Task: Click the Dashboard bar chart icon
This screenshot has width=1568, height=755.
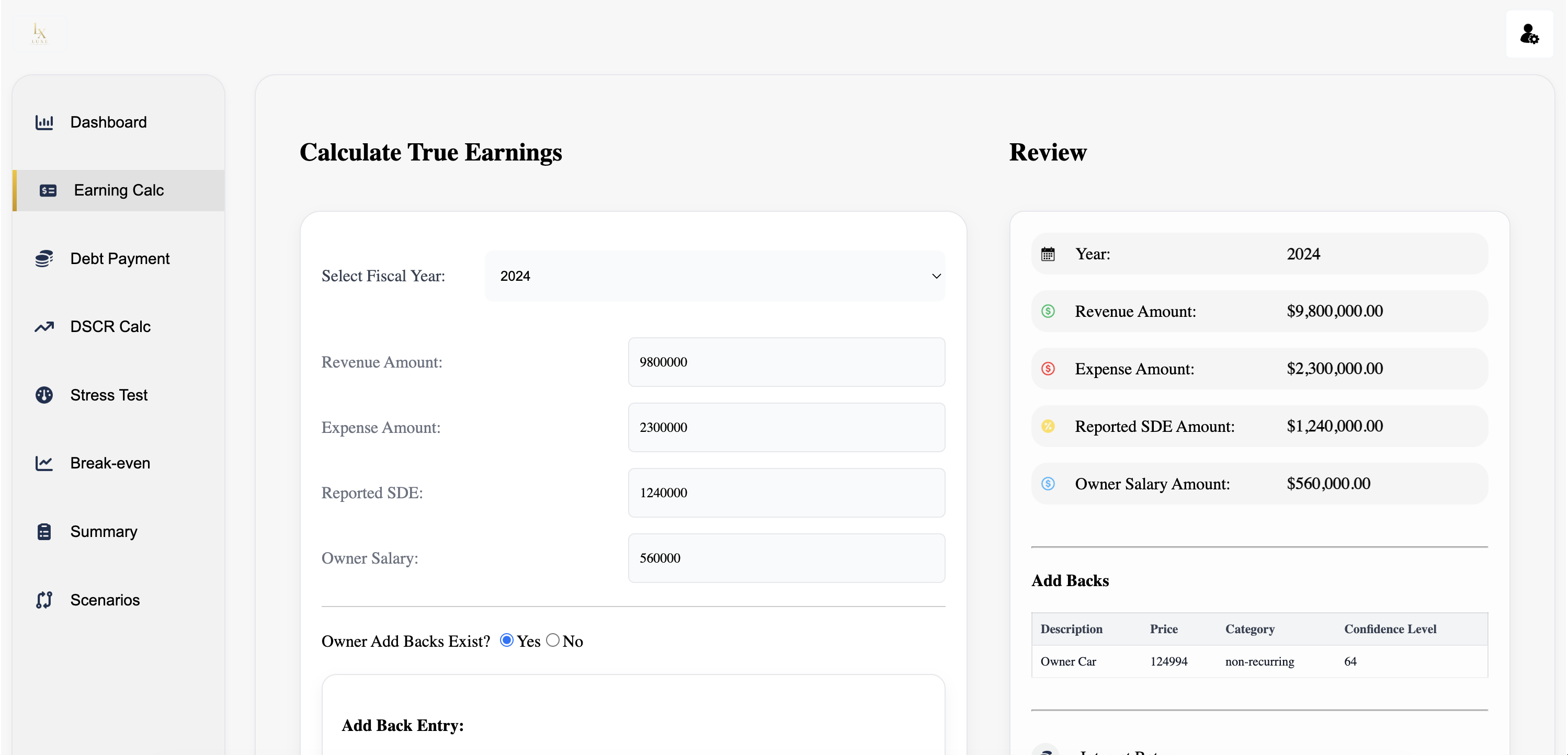Action: coord(44,122)
